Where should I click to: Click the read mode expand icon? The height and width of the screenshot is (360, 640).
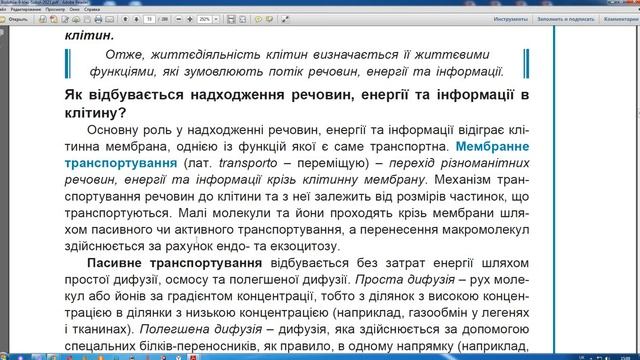click(285, 19)
